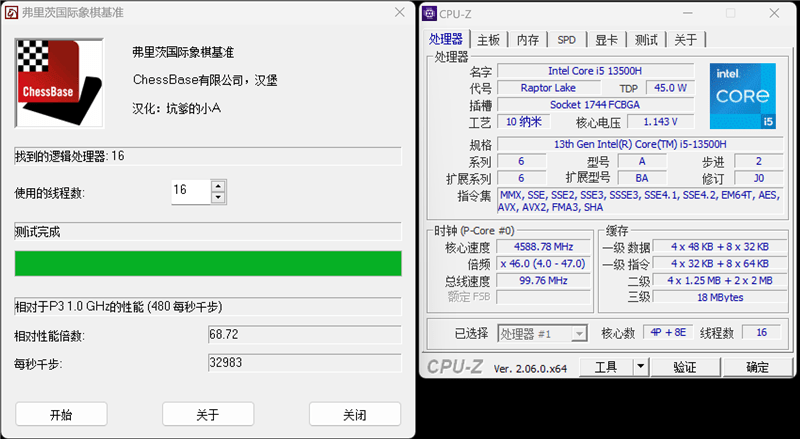Click the core voltage value 1.143 V

click(661, 121)
